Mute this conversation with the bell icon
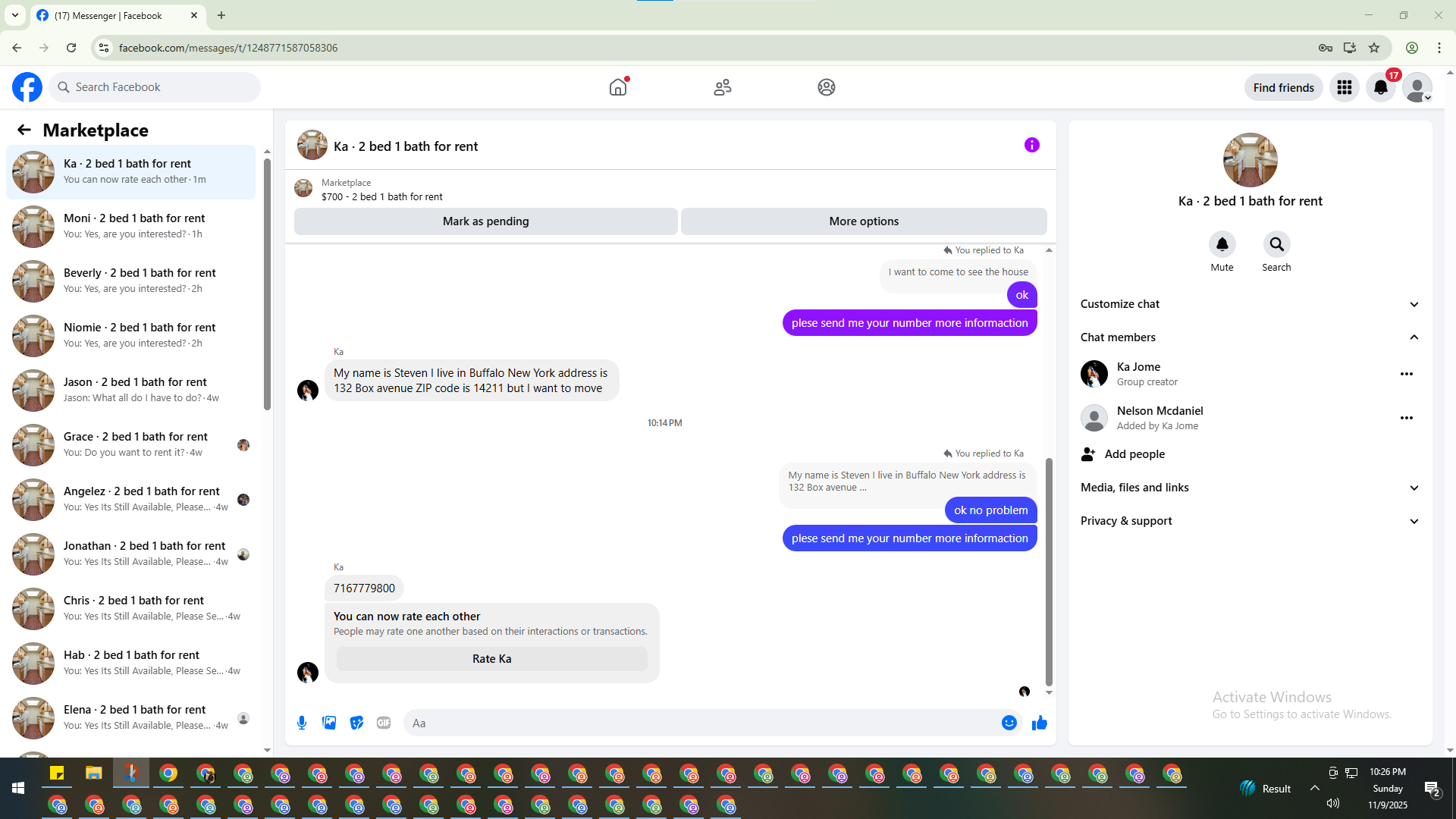The height and width of the screenshot is (819, 1456). tap(1222, 244)
